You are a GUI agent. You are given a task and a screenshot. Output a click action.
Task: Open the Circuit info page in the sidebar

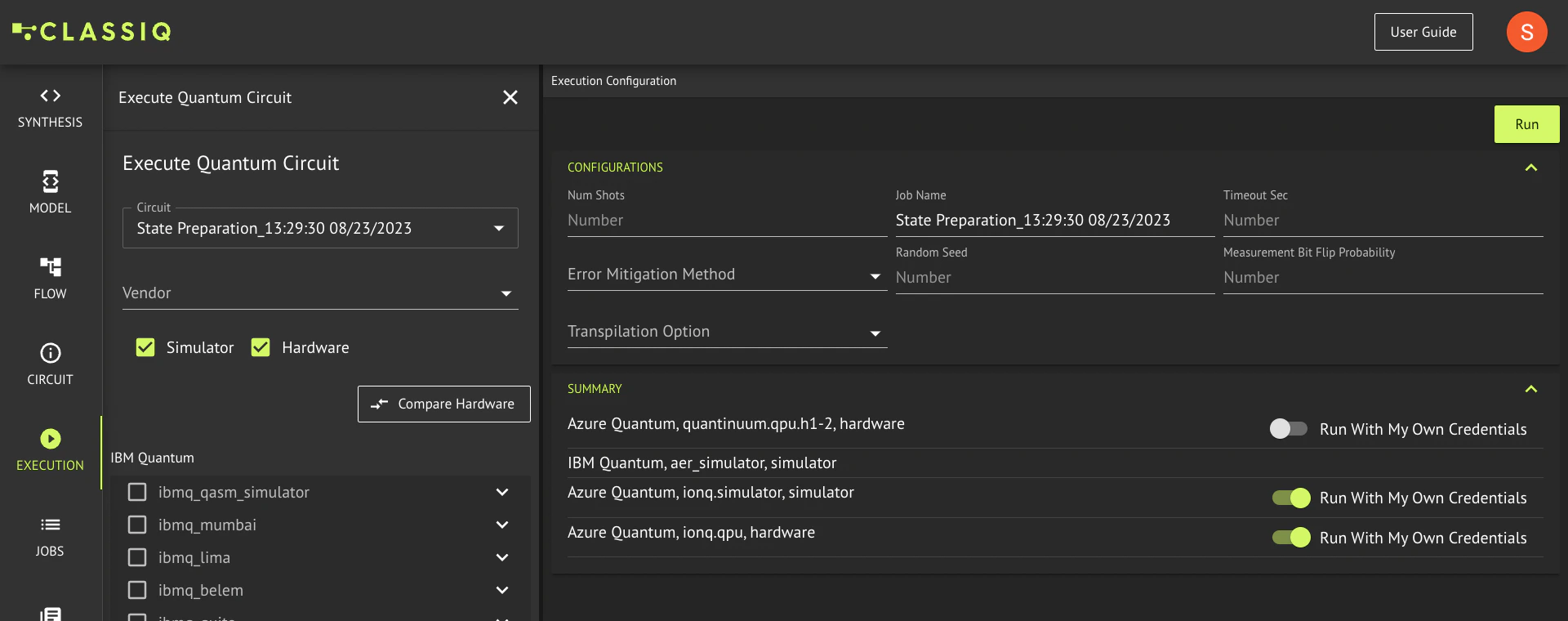pos(50,365)
